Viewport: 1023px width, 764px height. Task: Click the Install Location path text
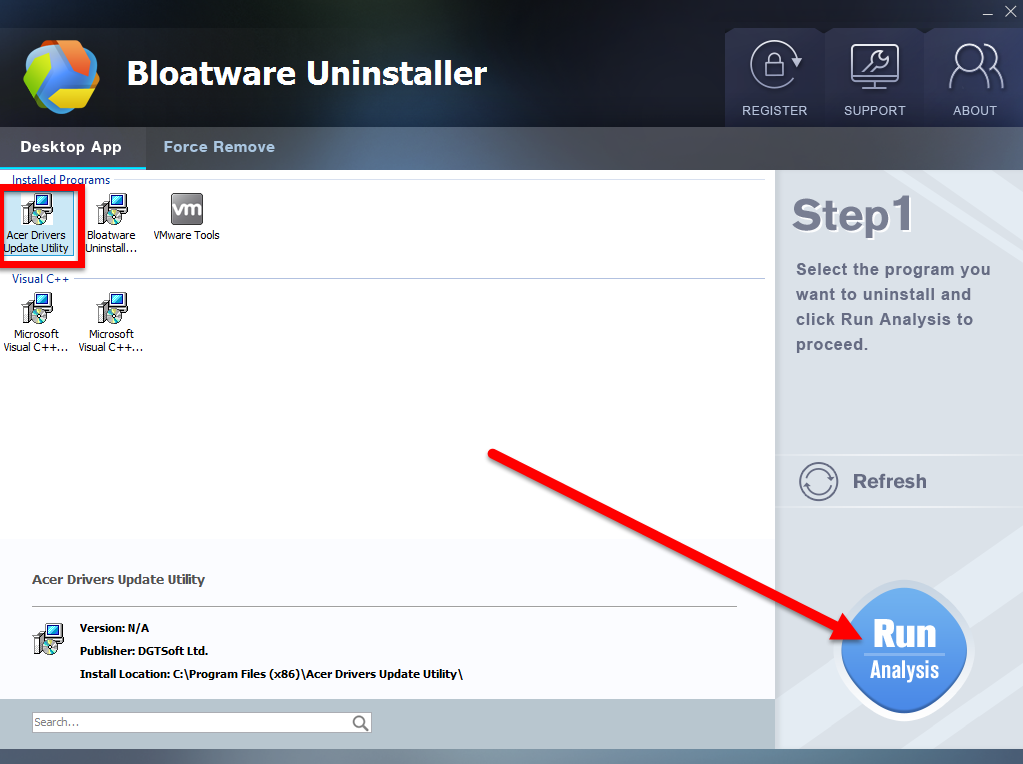(x=271, y=674)
